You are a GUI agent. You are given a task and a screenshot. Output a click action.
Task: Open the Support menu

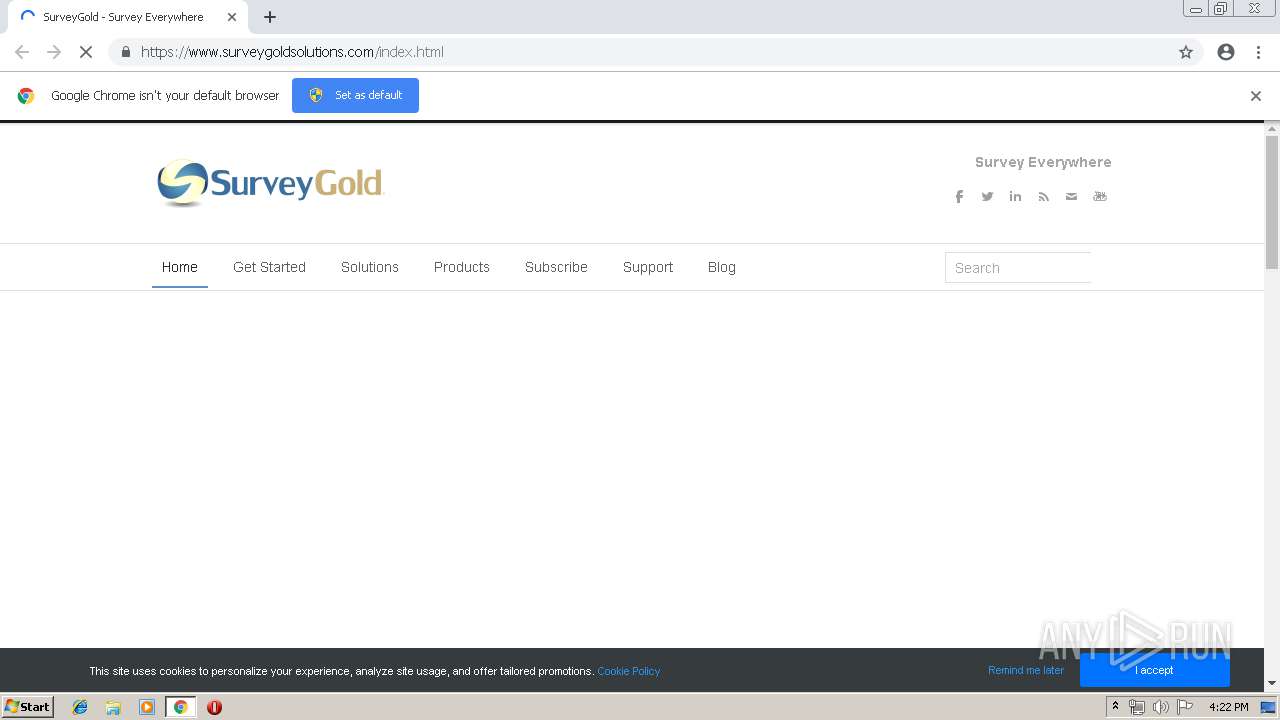(x=648, y=267)
